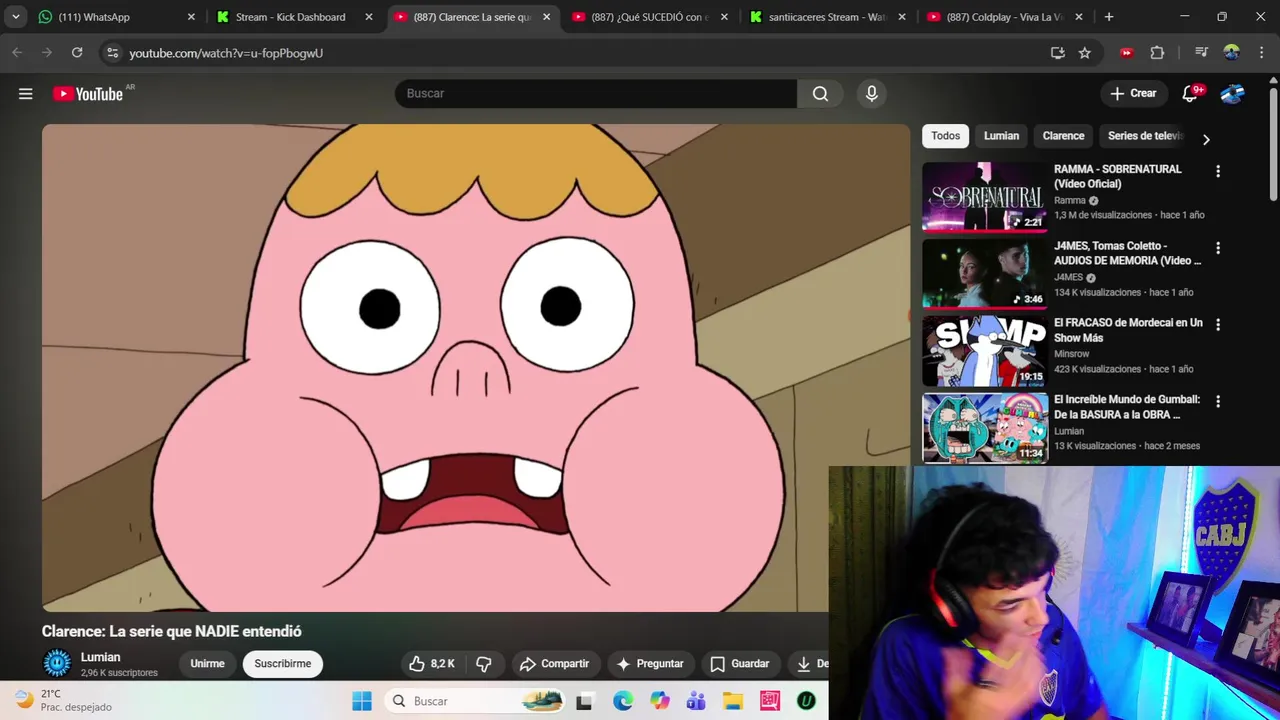Select the Todos filter chip
The image size is (1280, 720).
[x=945, y=136]
